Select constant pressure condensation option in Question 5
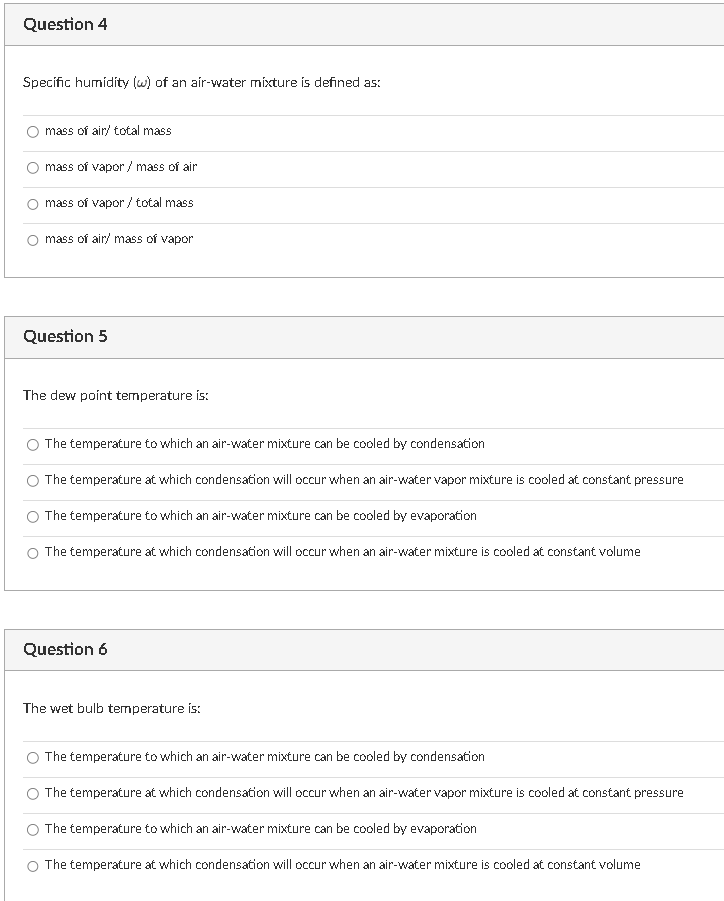724x901 pixels. coord(33,480)
